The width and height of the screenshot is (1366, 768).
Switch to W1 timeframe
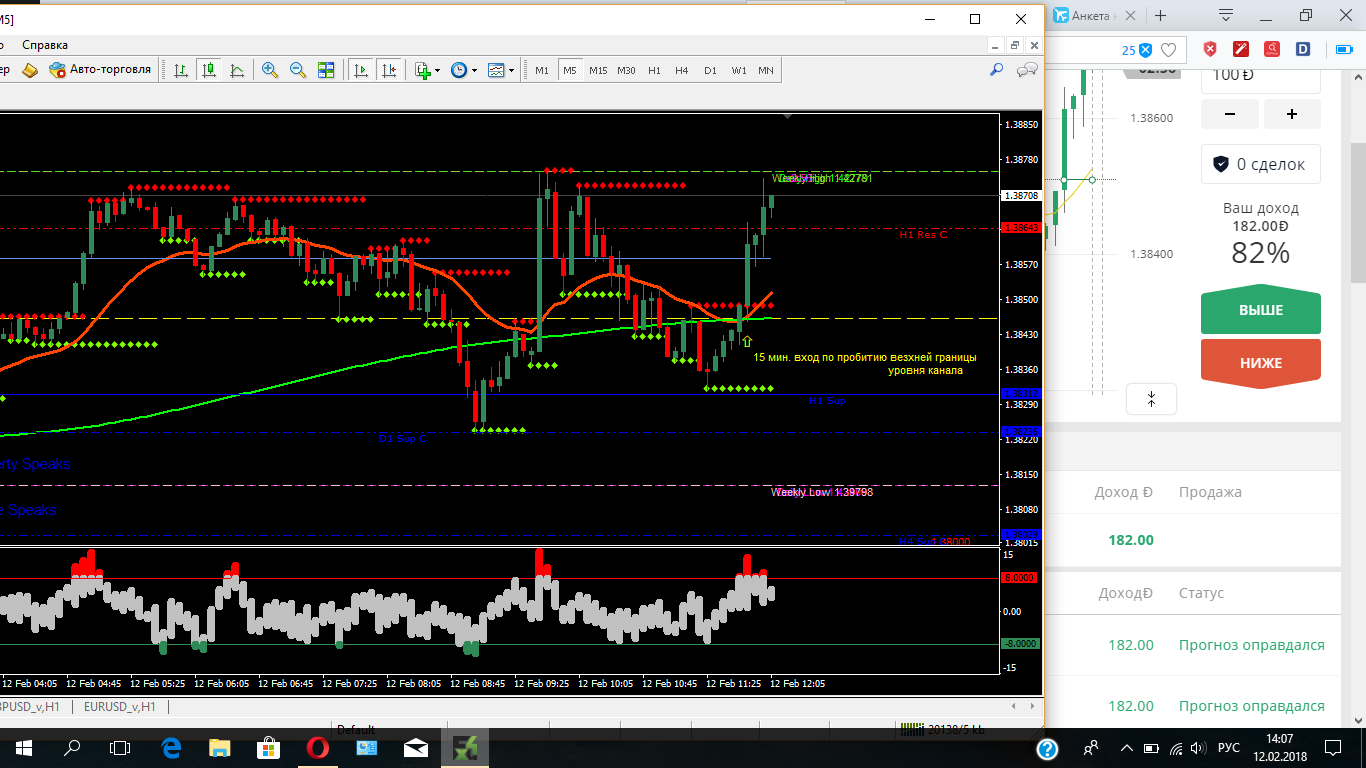pyautogui.click(x=738, y=70)
